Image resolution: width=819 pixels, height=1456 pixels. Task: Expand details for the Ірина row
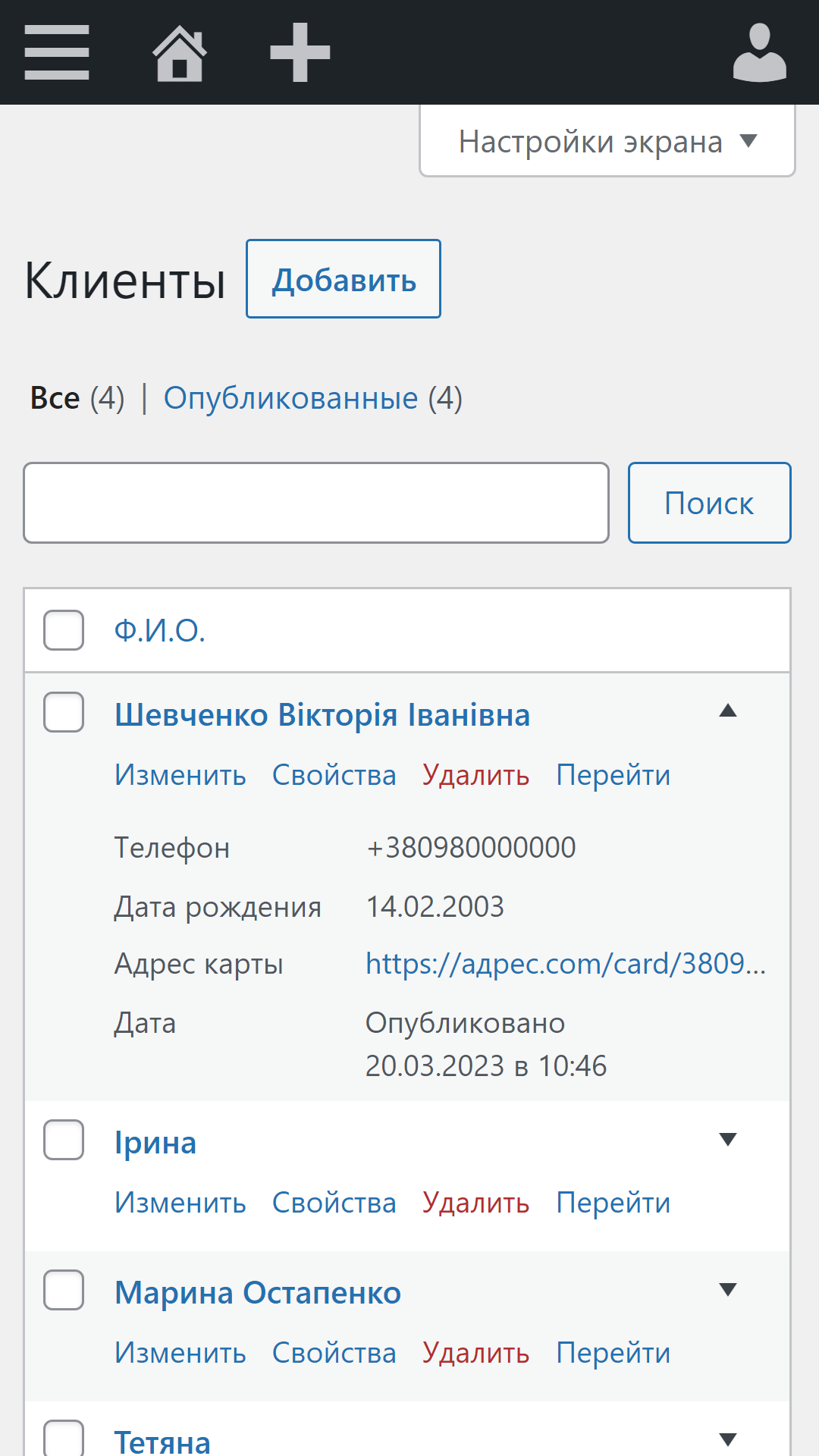click(728, 1139)
